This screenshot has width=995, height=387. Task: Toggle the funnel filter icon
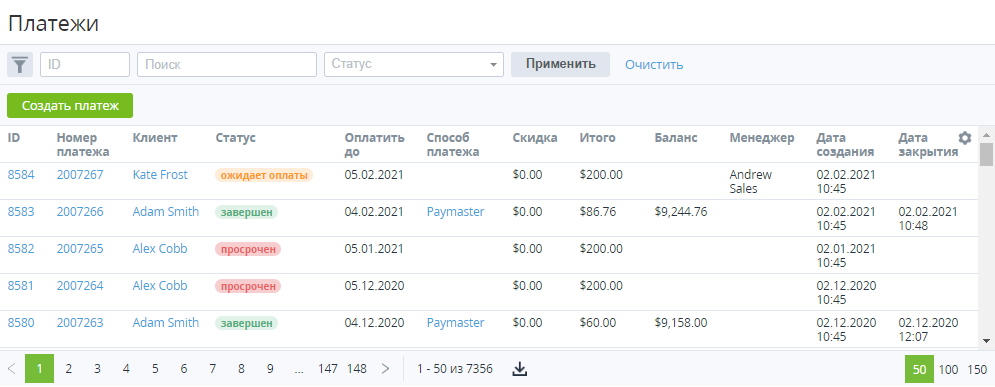point(20,65)
